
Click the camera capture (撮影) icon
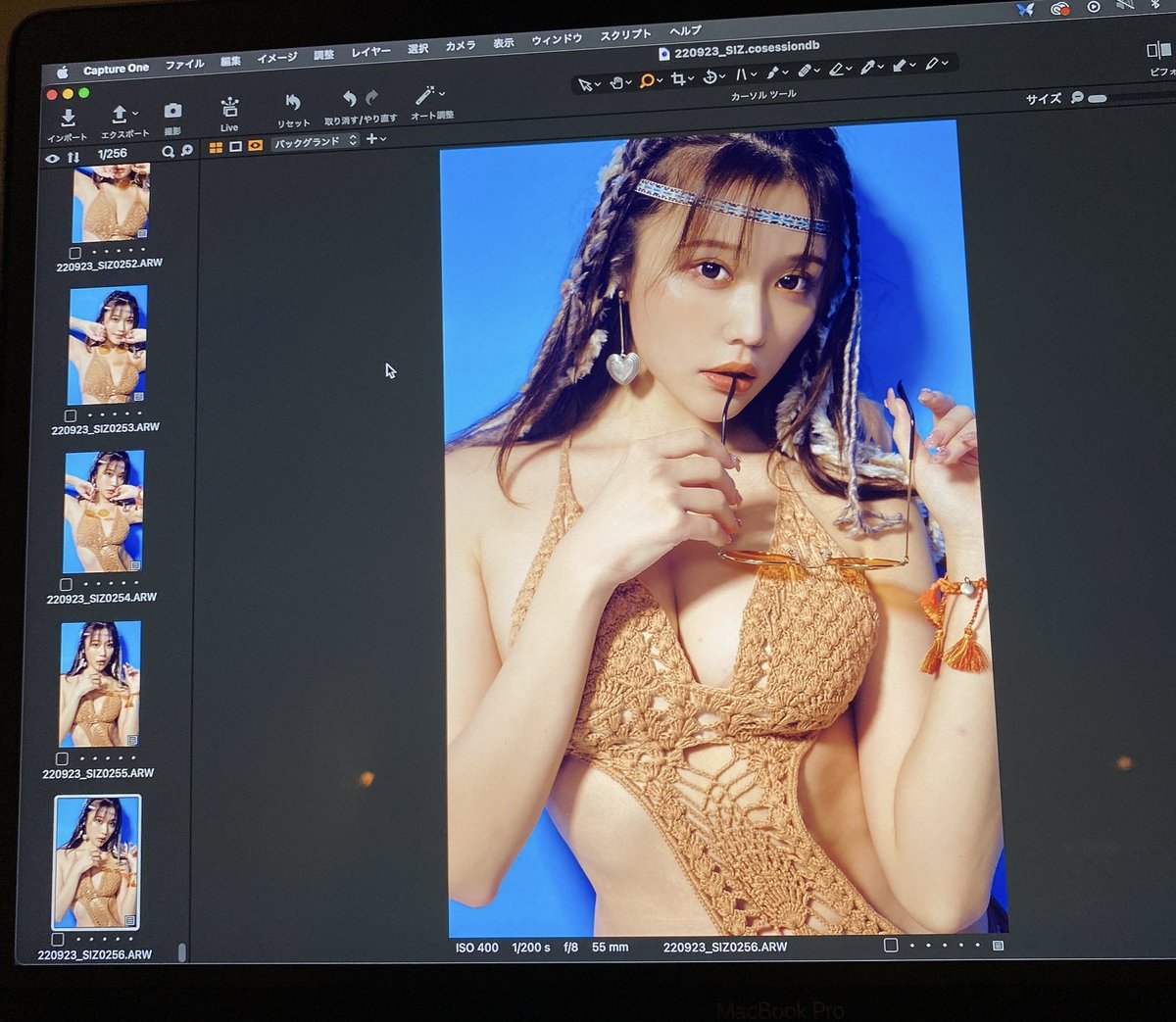172,111
